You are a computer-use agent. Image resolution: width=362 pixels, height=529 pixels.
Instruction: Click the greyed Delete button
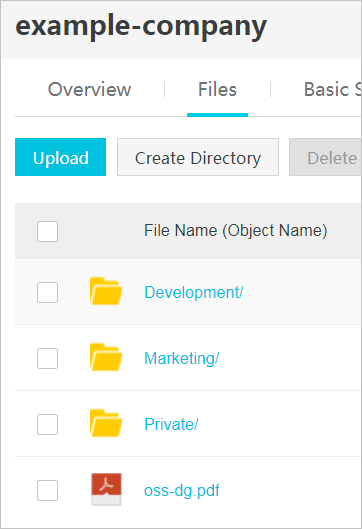326,157
